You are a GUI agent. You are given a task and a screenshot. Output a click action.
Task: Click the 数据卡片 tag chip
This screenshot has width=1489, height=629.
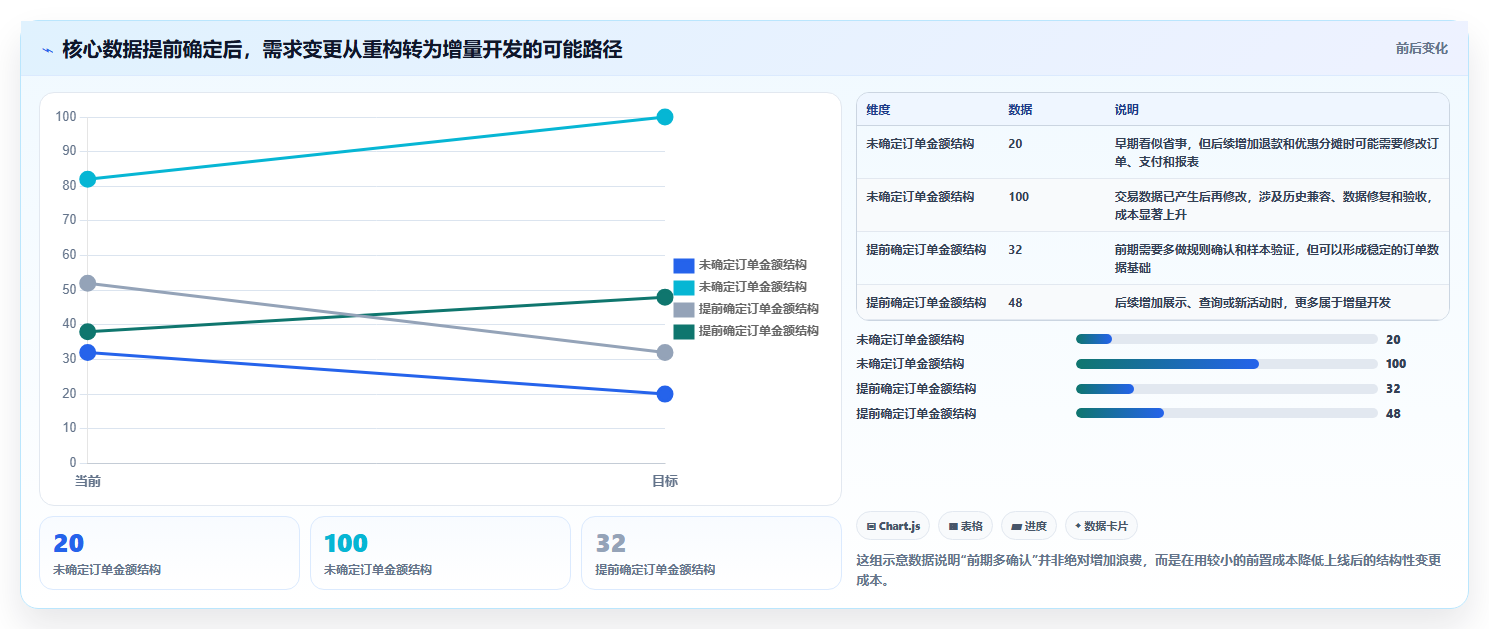click(1101, 526)
